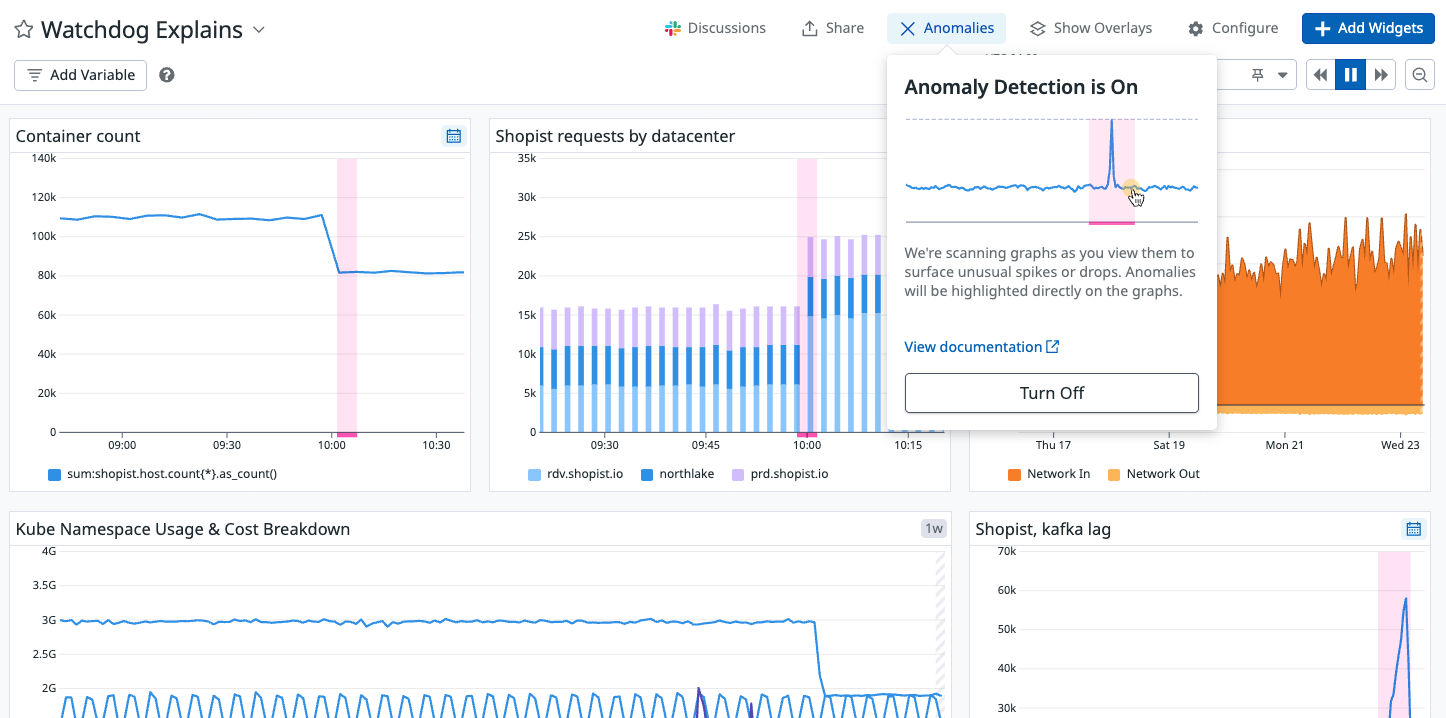Click the Network In legend color swatch

(x=1014, y=474)
